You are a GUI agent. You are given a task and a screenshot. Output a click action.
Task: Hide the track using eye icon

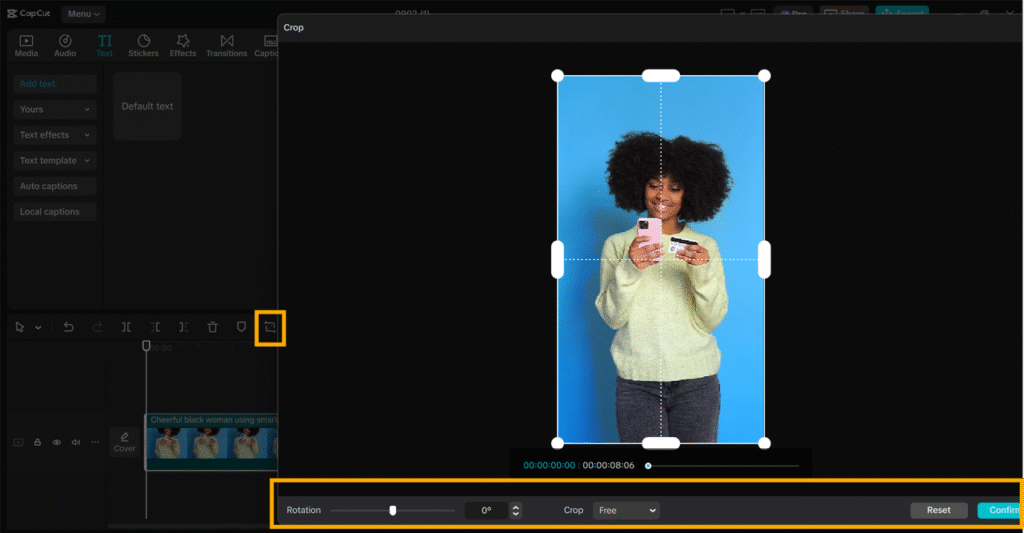pos(56,442)
